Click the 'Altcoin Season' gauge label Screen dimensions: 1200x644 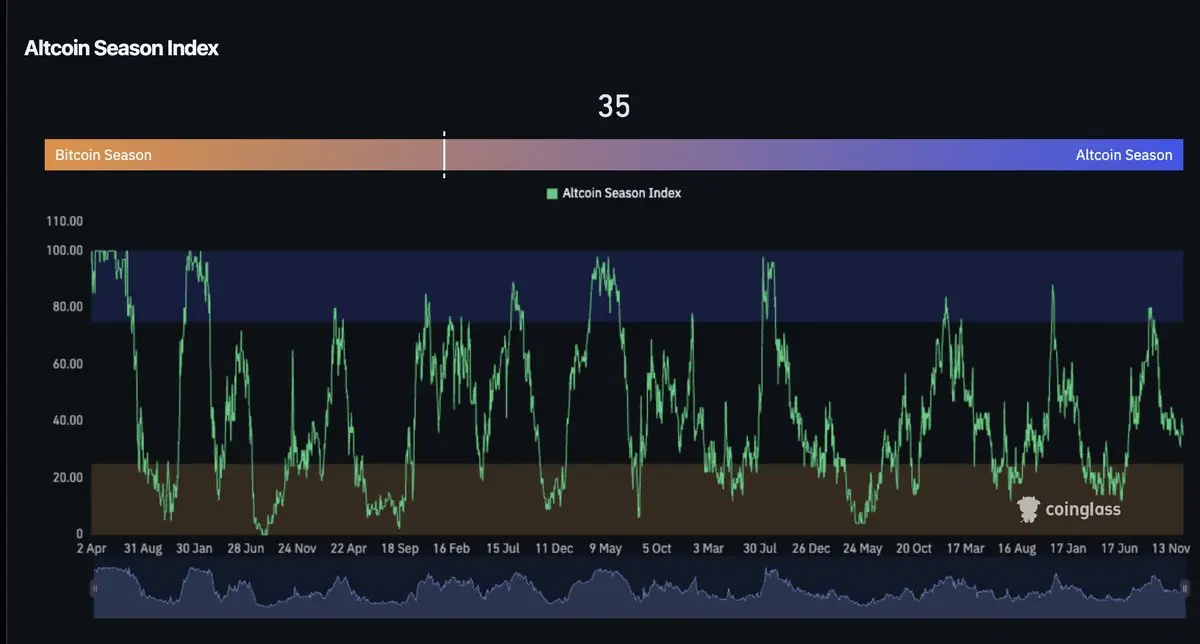pyautogui.click(x=1124, y=155)
